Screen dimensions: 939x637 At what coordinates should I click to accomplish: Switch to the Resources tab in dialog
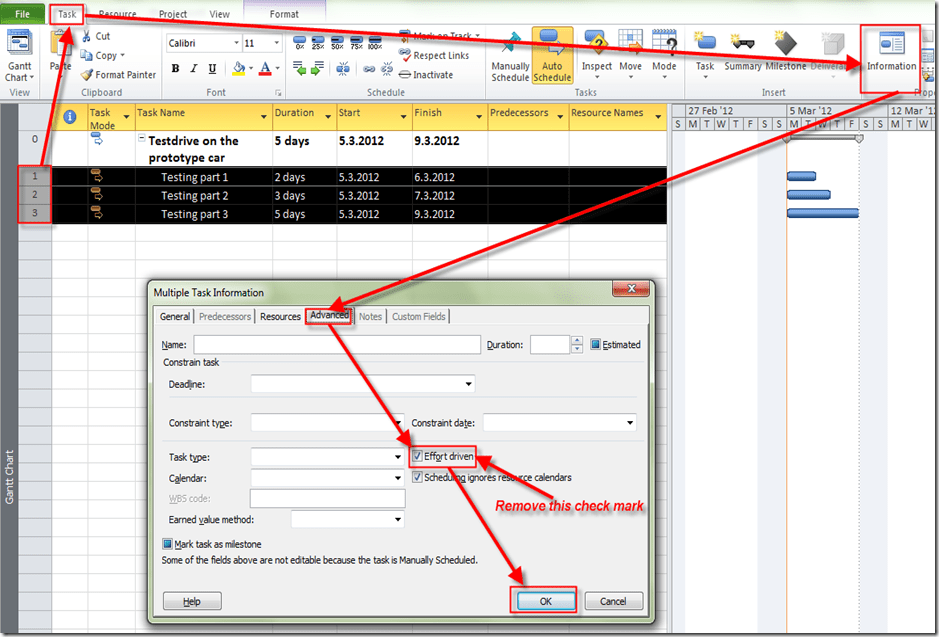coord(280,316)
